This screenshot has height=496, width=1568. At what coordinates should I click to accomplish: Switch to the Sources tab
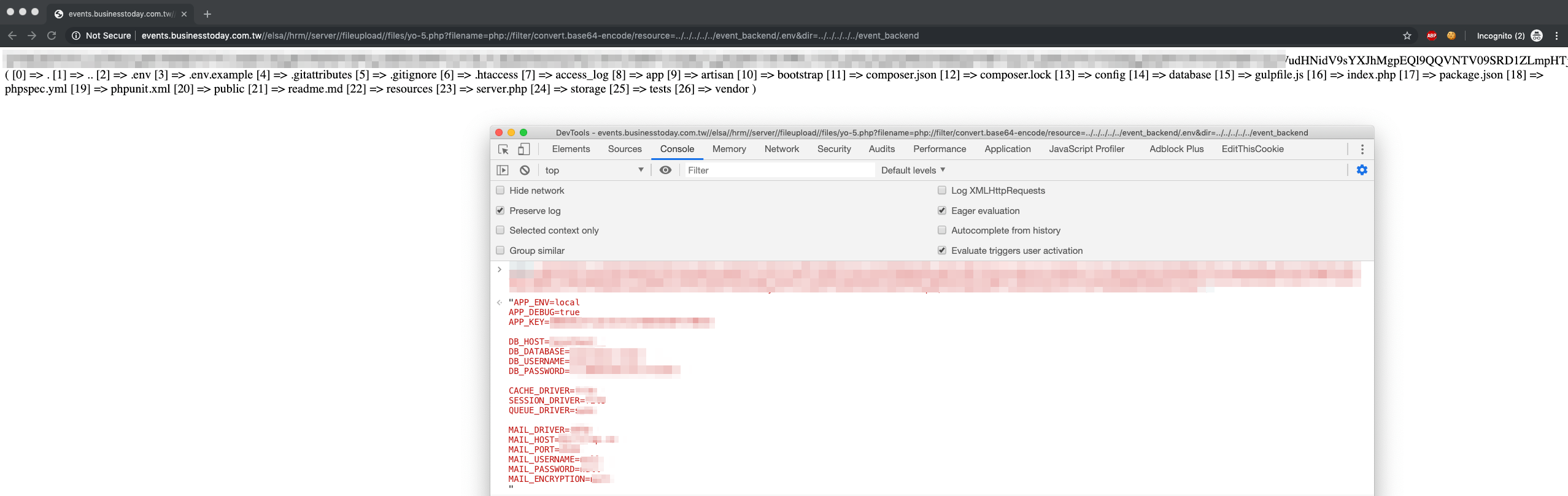(625, 149)
